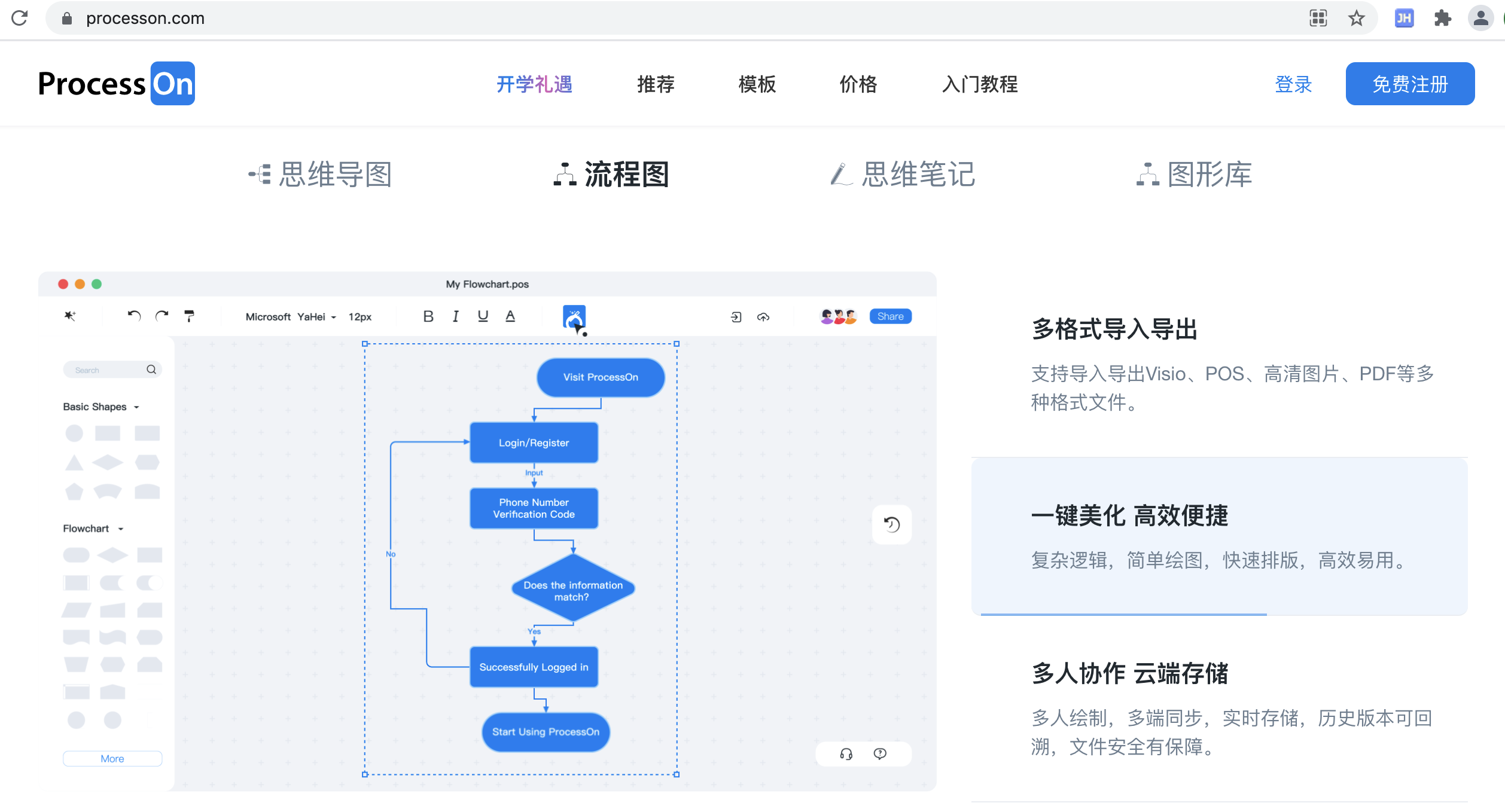1505x812 pixels.
Task: Click the 登录 link
Action: tap(1293, 84)
